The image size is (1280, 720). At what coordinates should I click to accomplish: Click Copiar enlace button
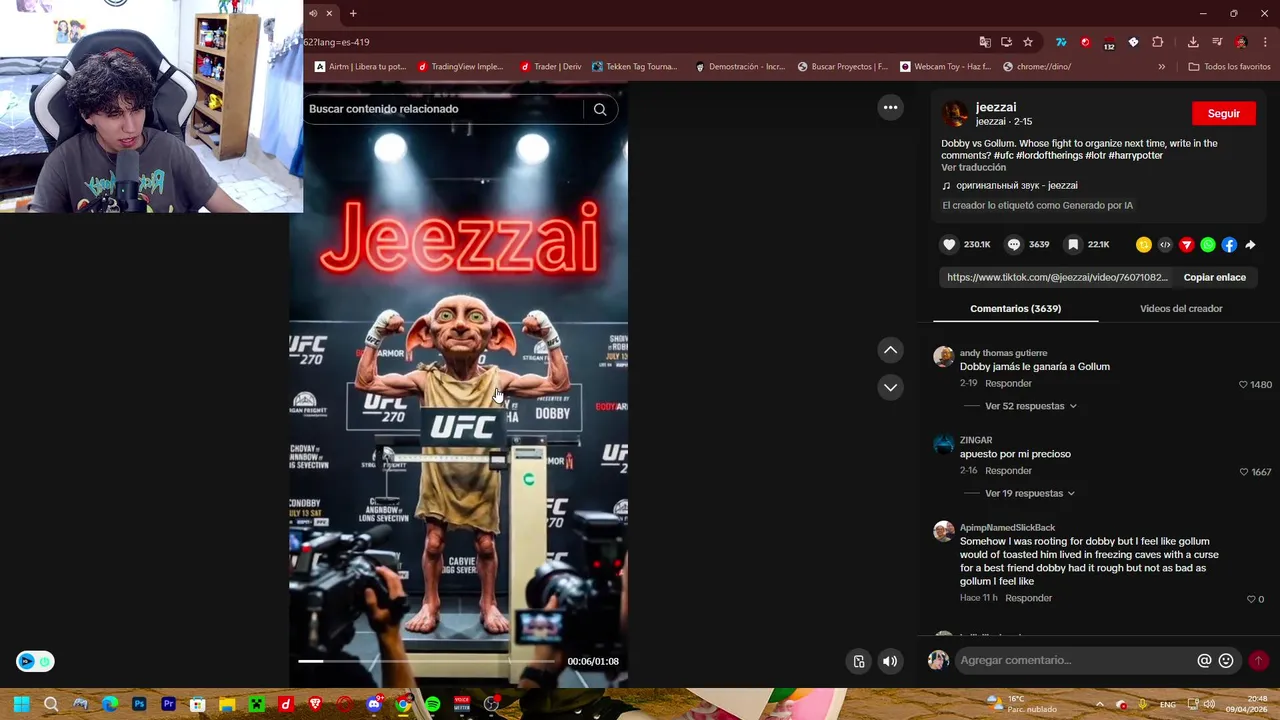click(1214, 277)
